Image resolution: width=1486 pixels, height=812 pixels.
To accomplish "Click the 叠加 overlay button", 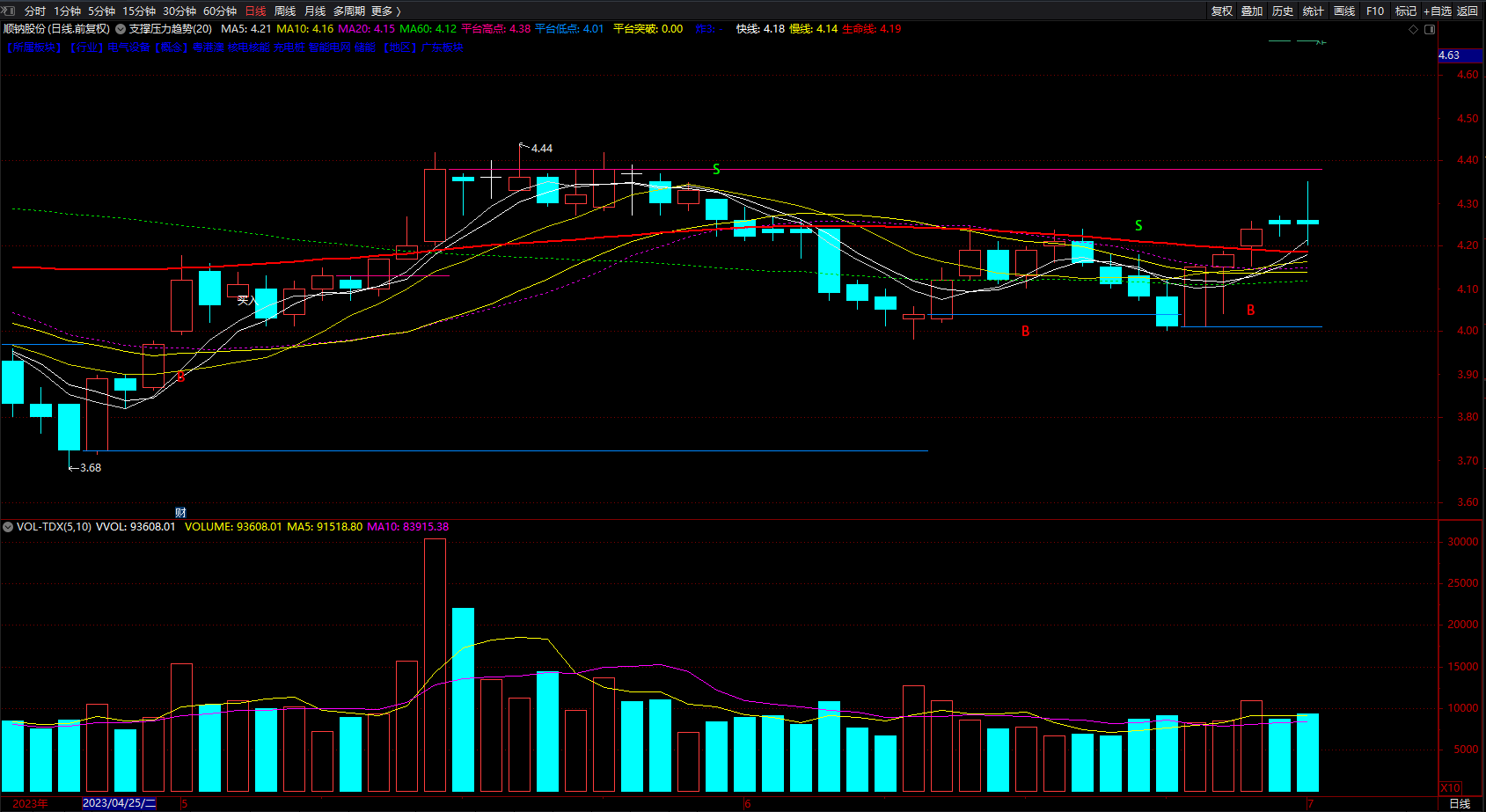I will pyautogui.click(x=1252, y=11).
